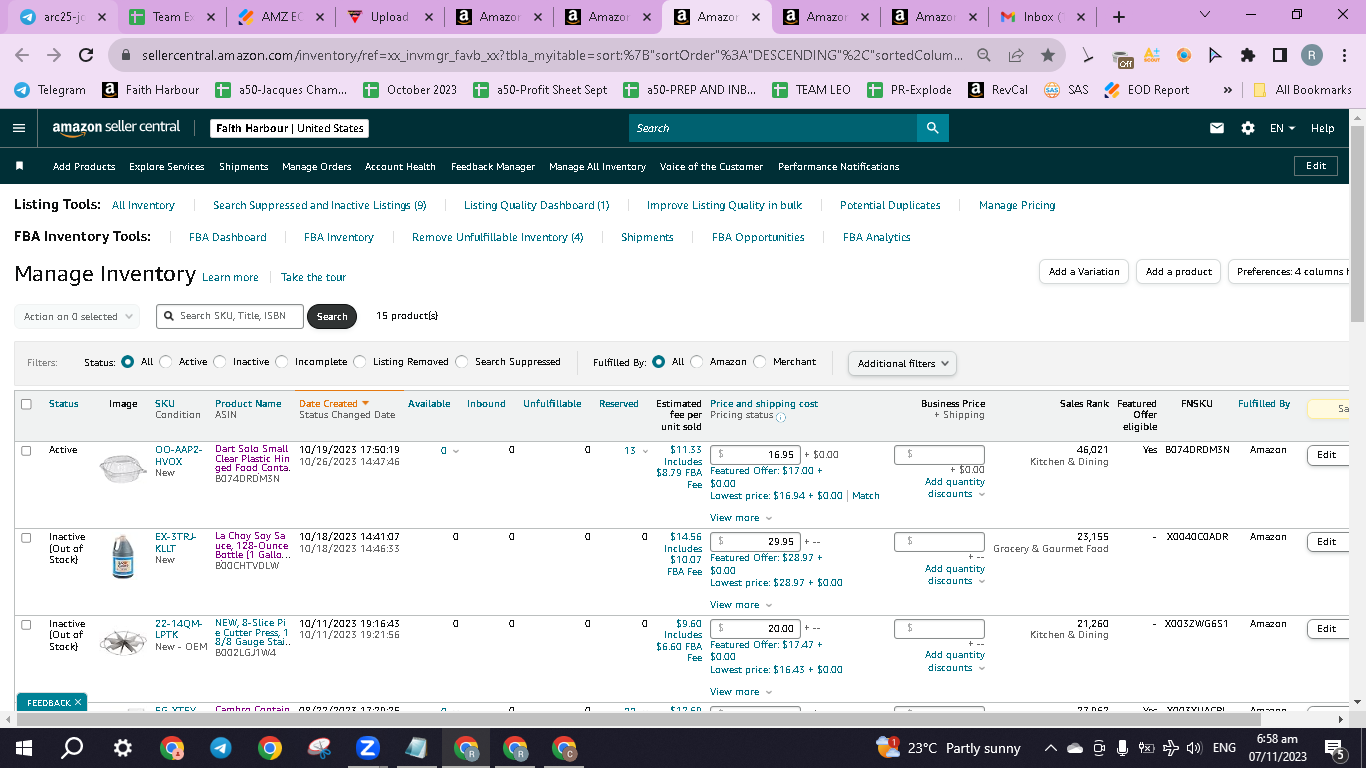Image resolution: width=1366 pixels, height=768 pixels.
Task: Choose the Search Suppressed status radio button
Action: coord(462,362)
